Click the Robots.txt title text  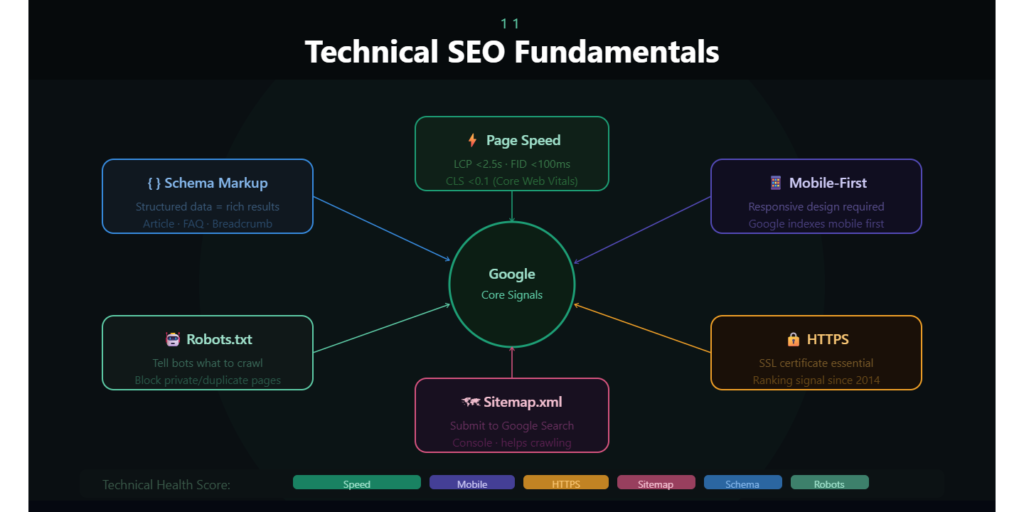[x=219, y=340]
